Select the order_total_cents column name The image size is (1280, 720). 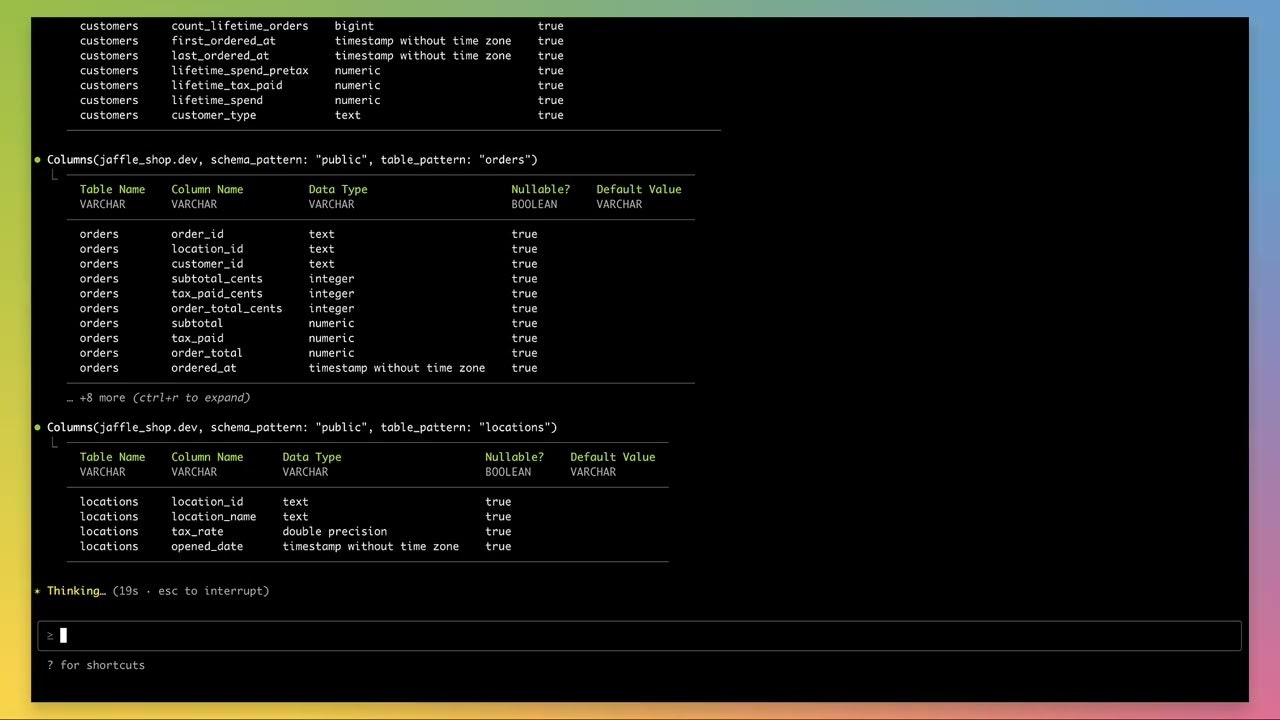226,309
